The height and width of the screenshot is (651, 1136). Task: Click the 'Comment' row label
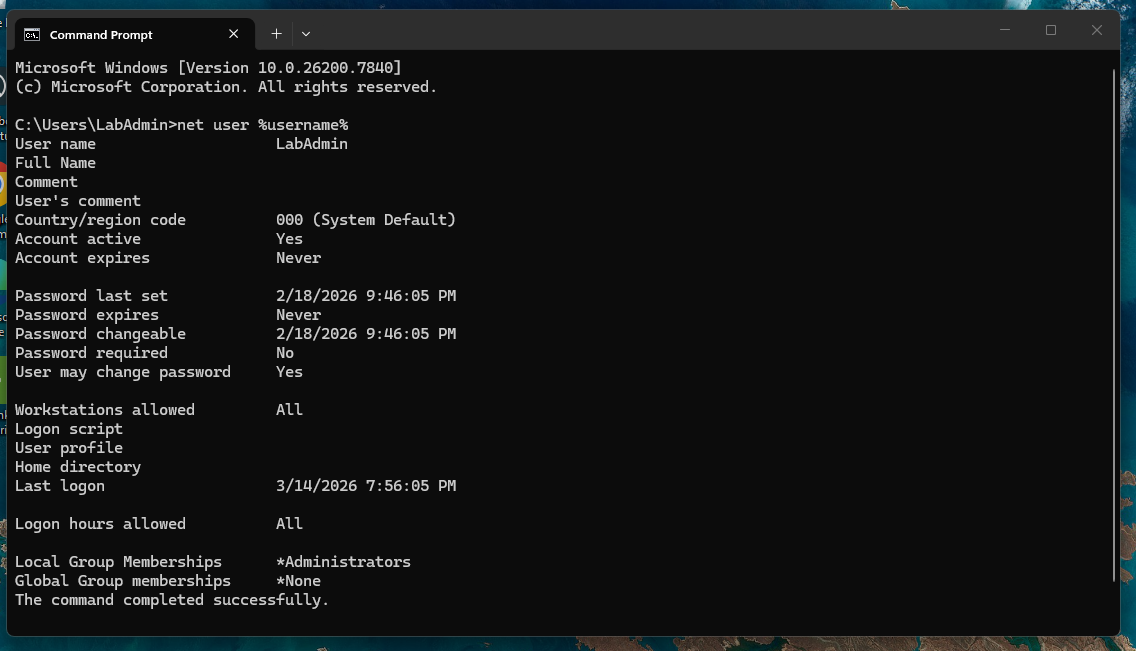click(x=46, y=182)
